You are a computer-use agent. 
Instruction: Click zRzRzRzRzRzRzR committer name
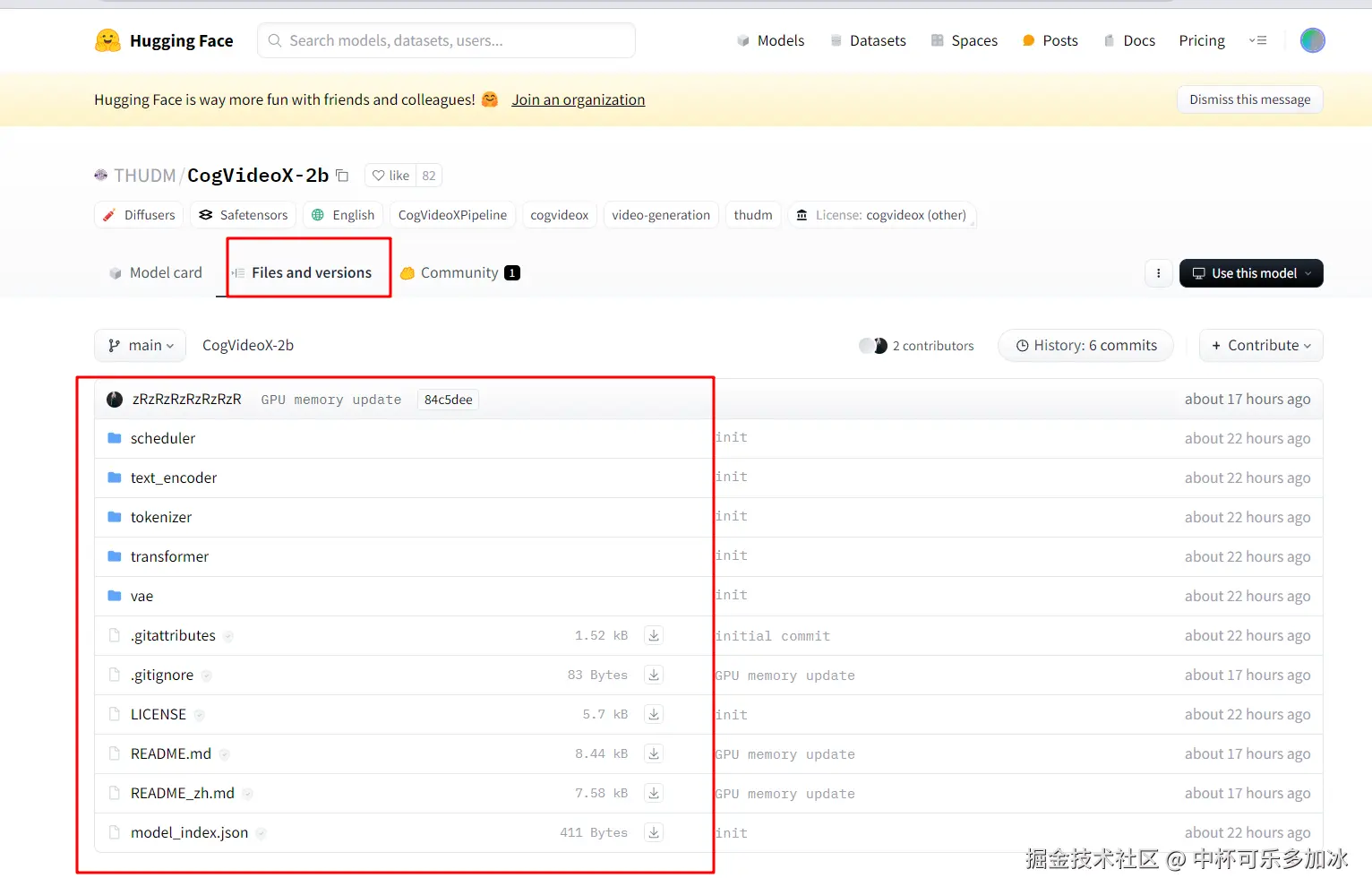pyautogui.click(x=187, y=400)
